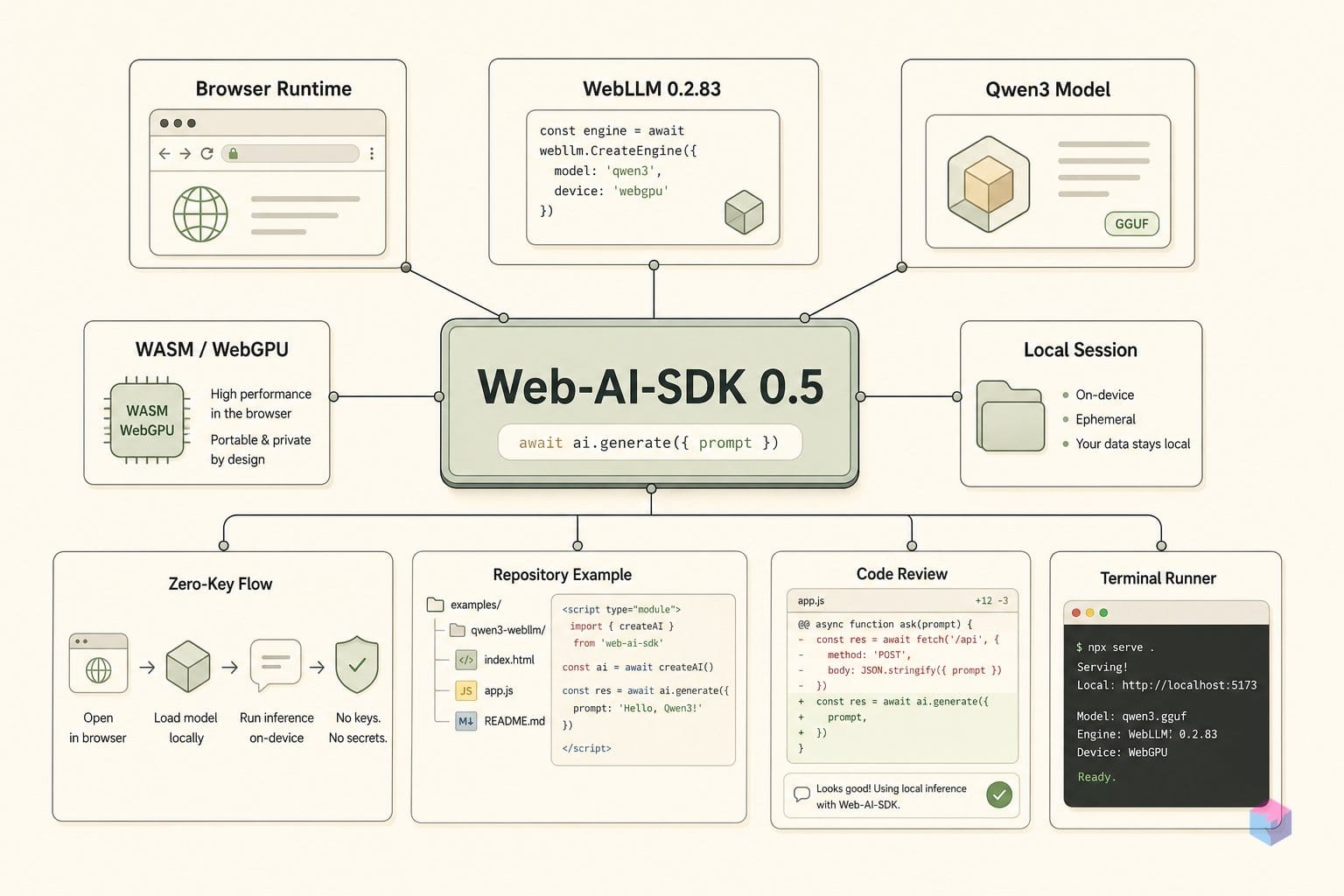Image resolution: width=1344 pixels, height=896 pixels.
Task: Click the app.js tab in Code Review
Action: coord(811,601)
